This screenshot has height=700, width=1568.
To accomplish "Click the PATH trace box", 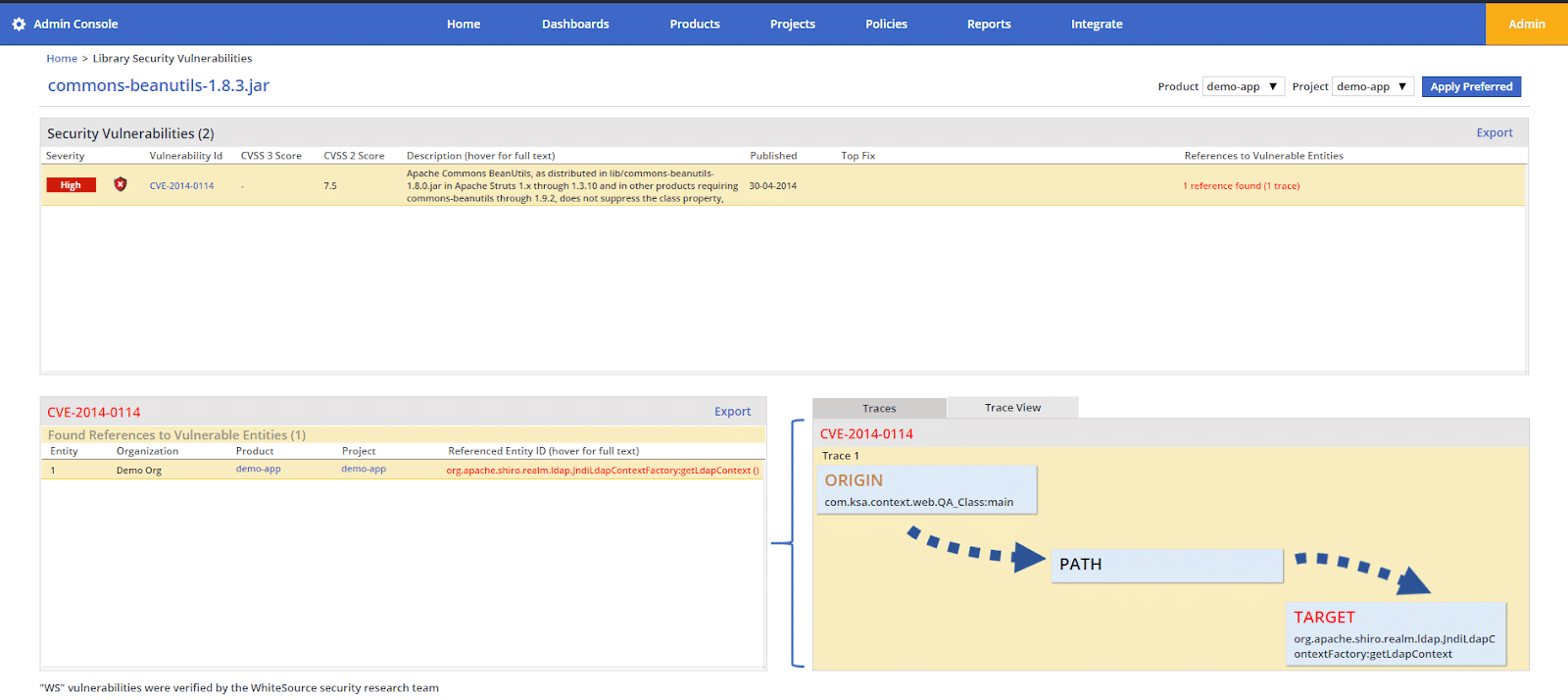I will pyautogui.click(x=1167, y=565).
